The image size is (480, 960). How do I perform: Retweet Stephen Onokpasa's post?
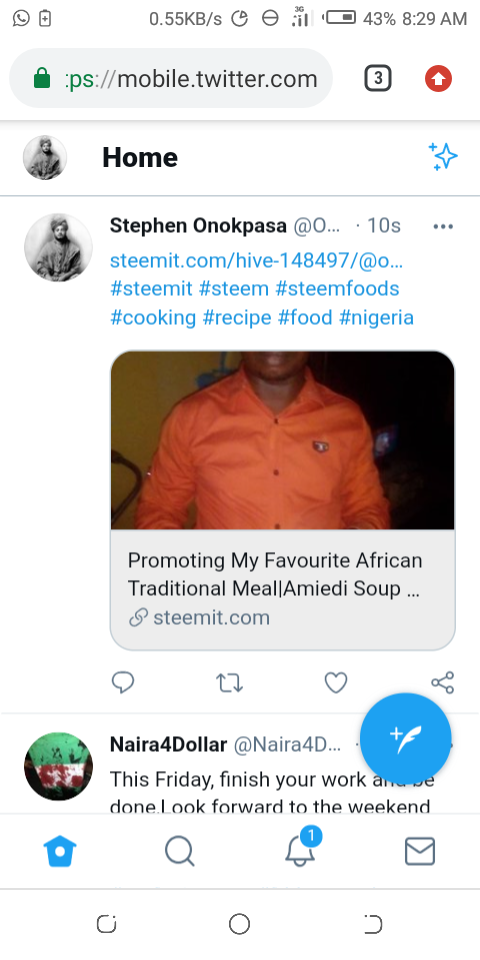tap(230, 683)
